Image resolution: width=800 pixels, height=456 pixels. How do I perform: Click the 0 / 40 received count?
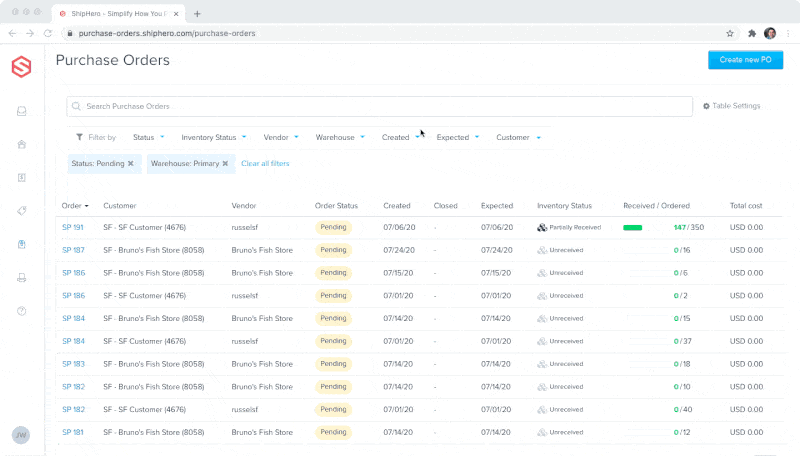[x=683, y=410]
